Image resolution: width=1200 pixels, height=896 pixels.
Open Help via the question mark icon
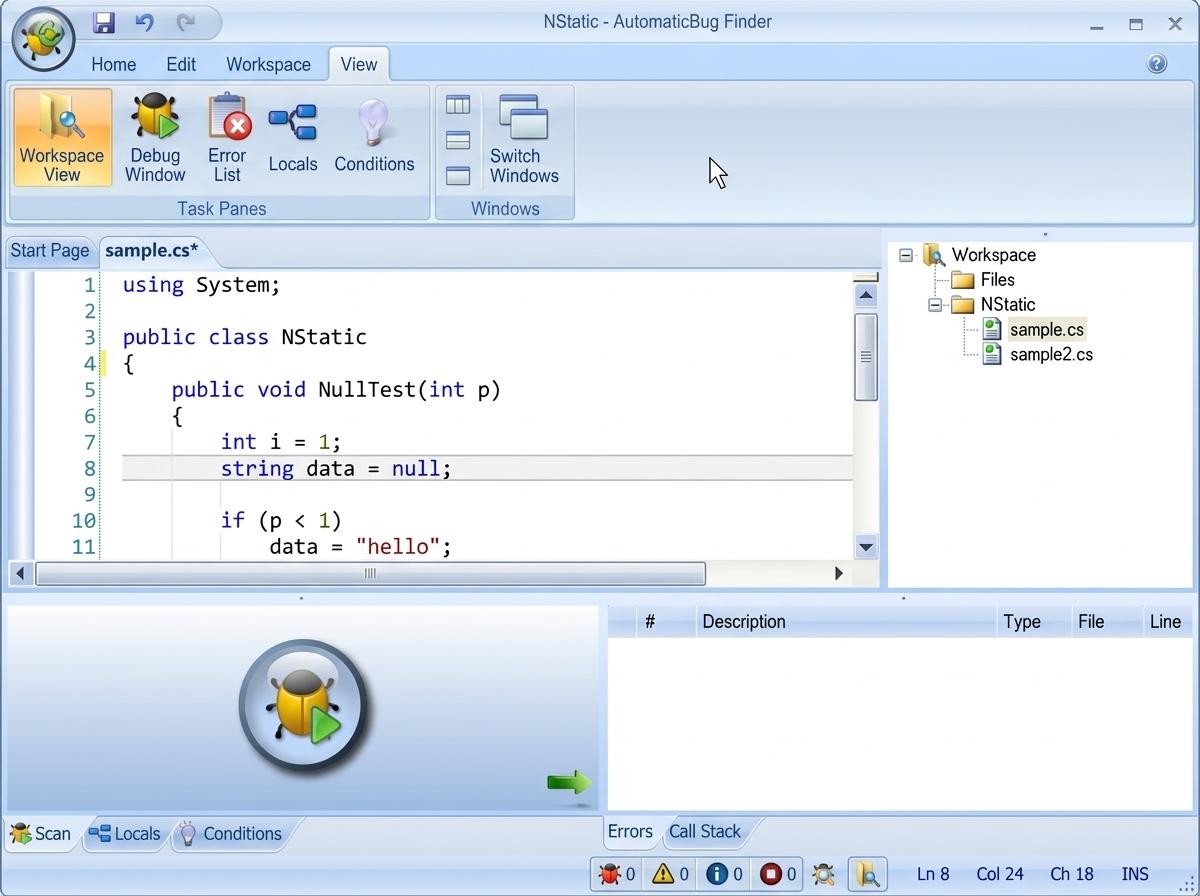pyautogui.click(x=1157, y=64)
